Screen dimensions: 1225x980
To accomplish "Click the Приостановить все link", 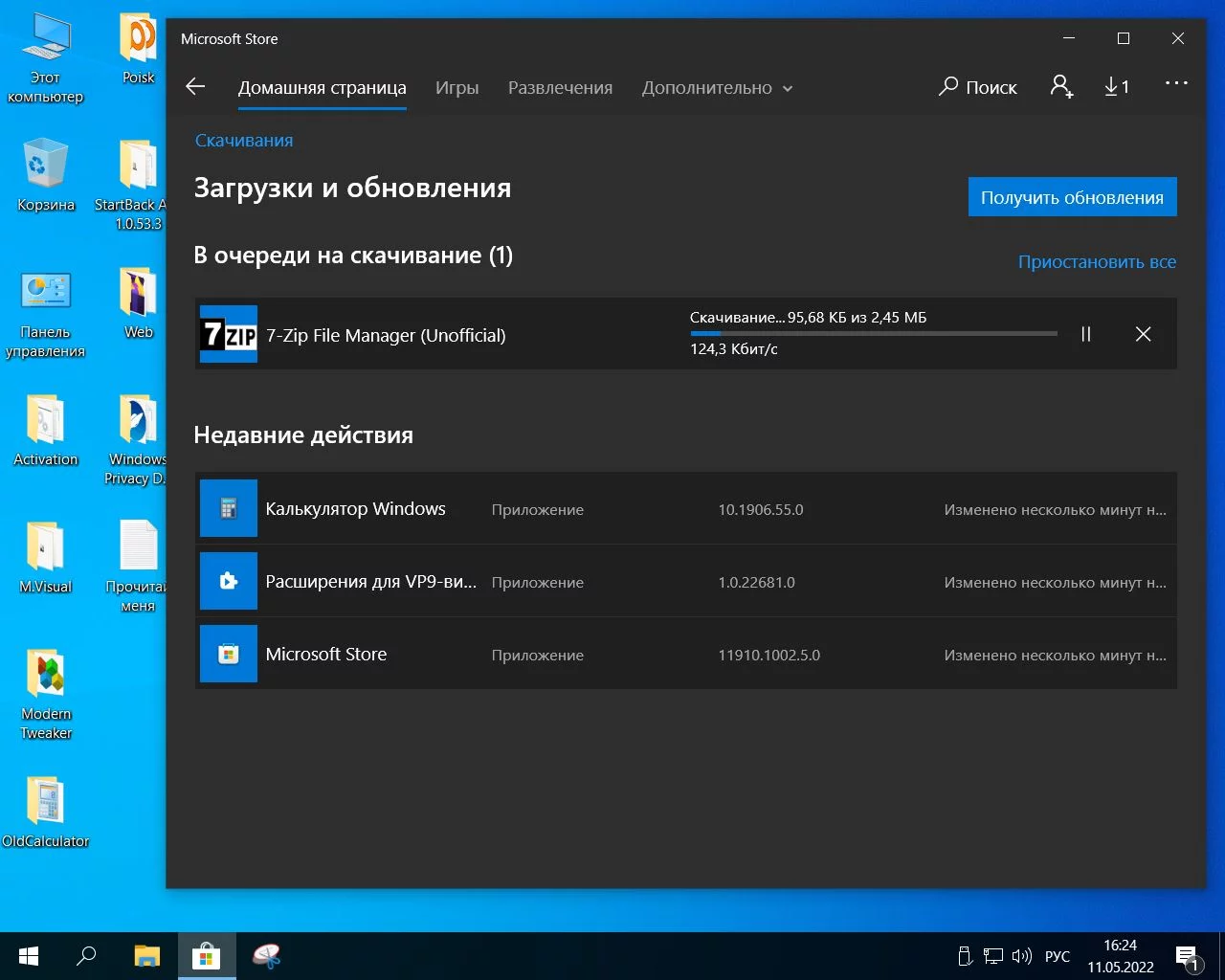I will click(x=1097, y=261).
